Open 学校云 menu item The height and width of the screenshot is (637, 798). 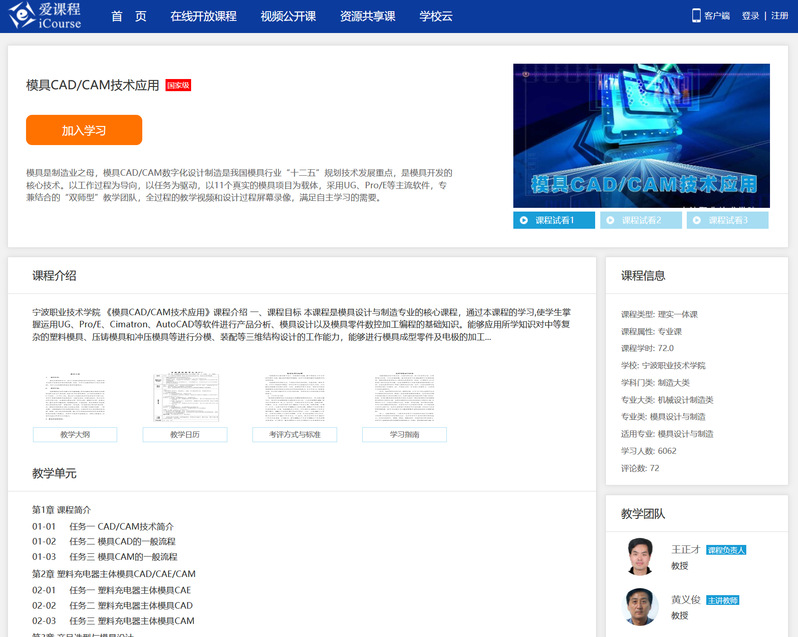[x=436, y=16]
